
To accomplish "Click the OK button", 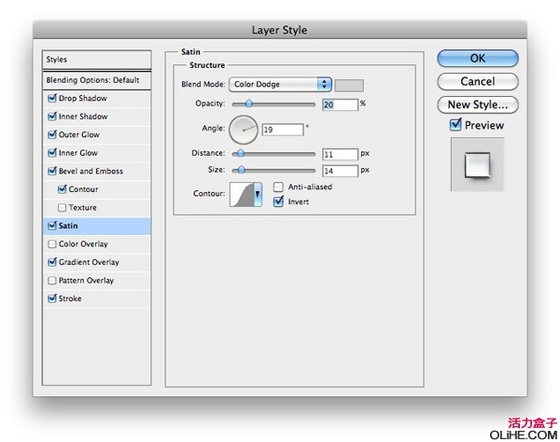I will (x=478, y=58).
